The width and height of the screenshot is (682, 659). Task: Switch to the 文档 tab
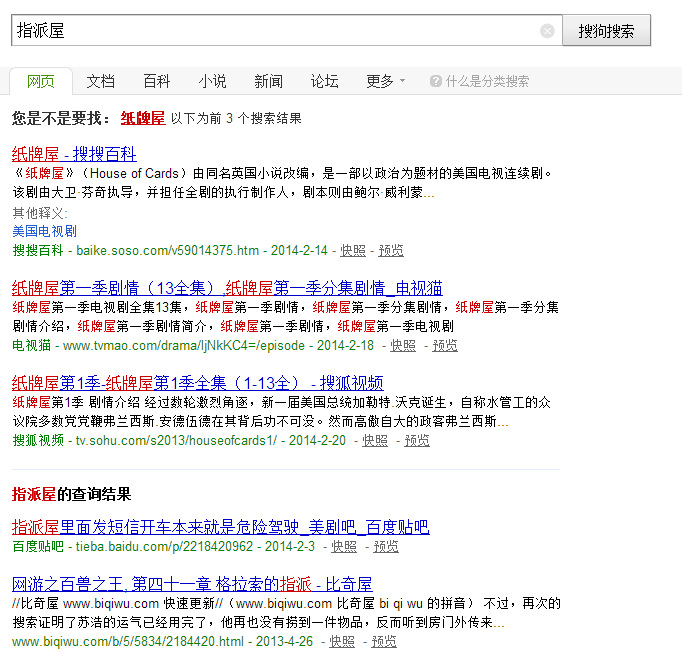click(x=100, y=81)
